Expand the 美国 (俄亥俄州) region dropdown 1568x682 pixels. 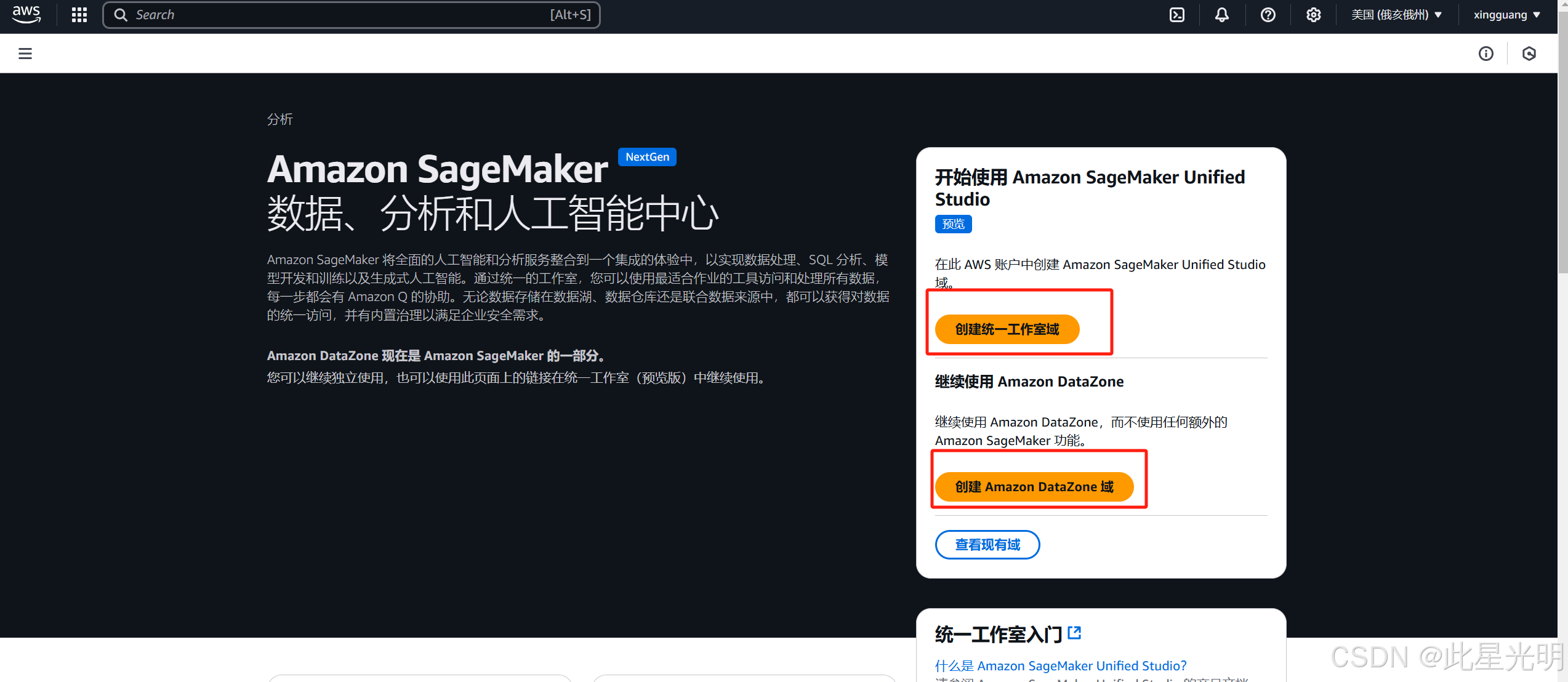coord(1396,15)
